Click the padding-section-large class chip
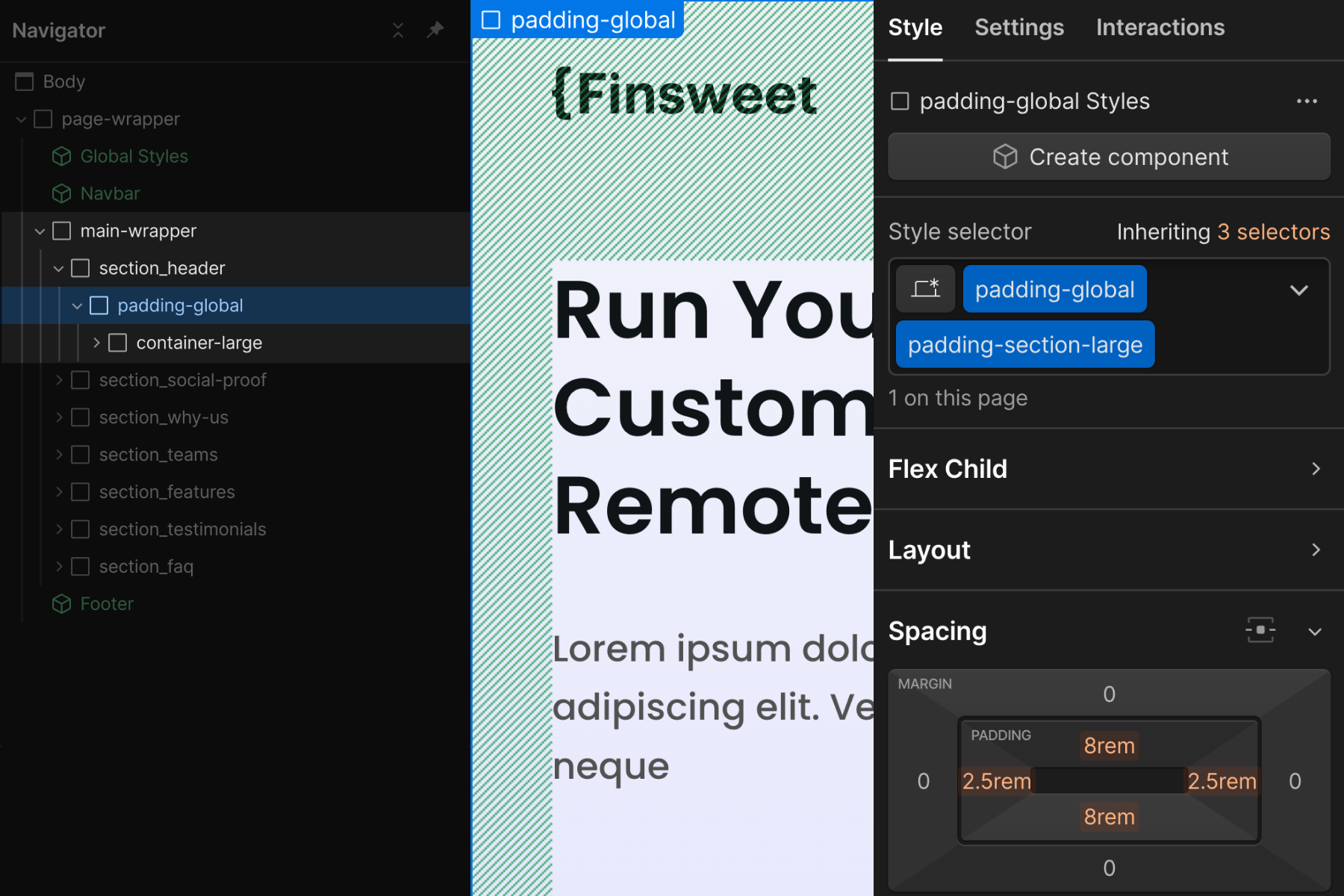The width and height of the screenshot is (1344, 896). coord(1025,344)
